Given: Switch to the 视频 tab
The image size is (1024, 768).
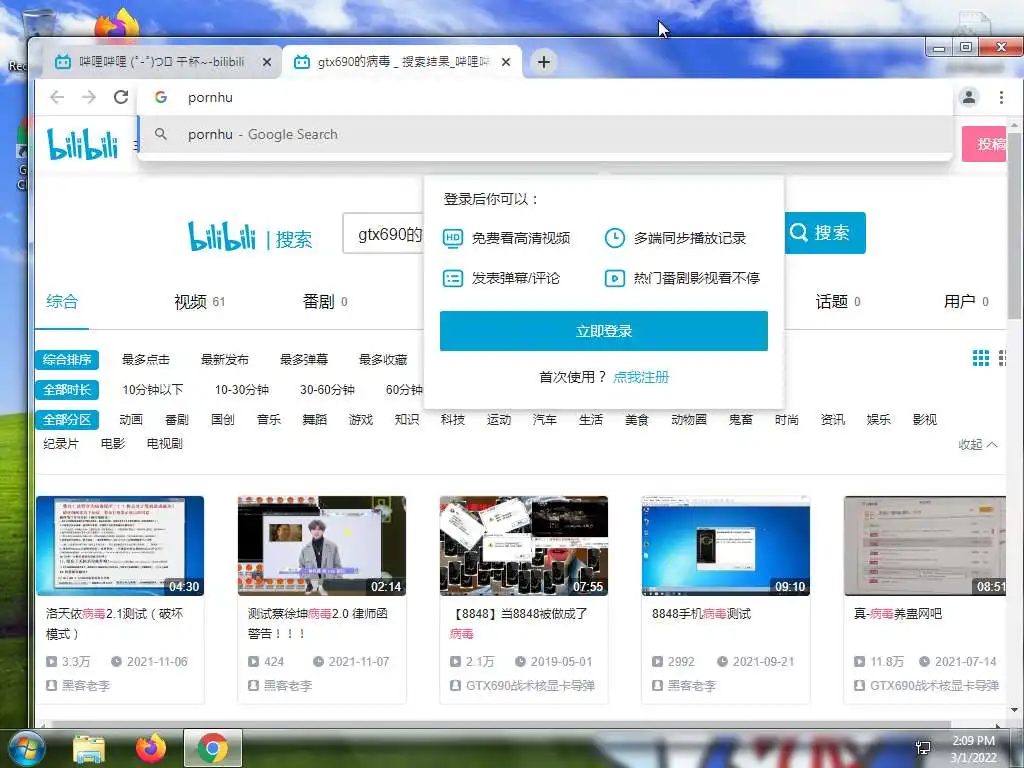Looking at the screenshot, I should [x=199, y=302].
